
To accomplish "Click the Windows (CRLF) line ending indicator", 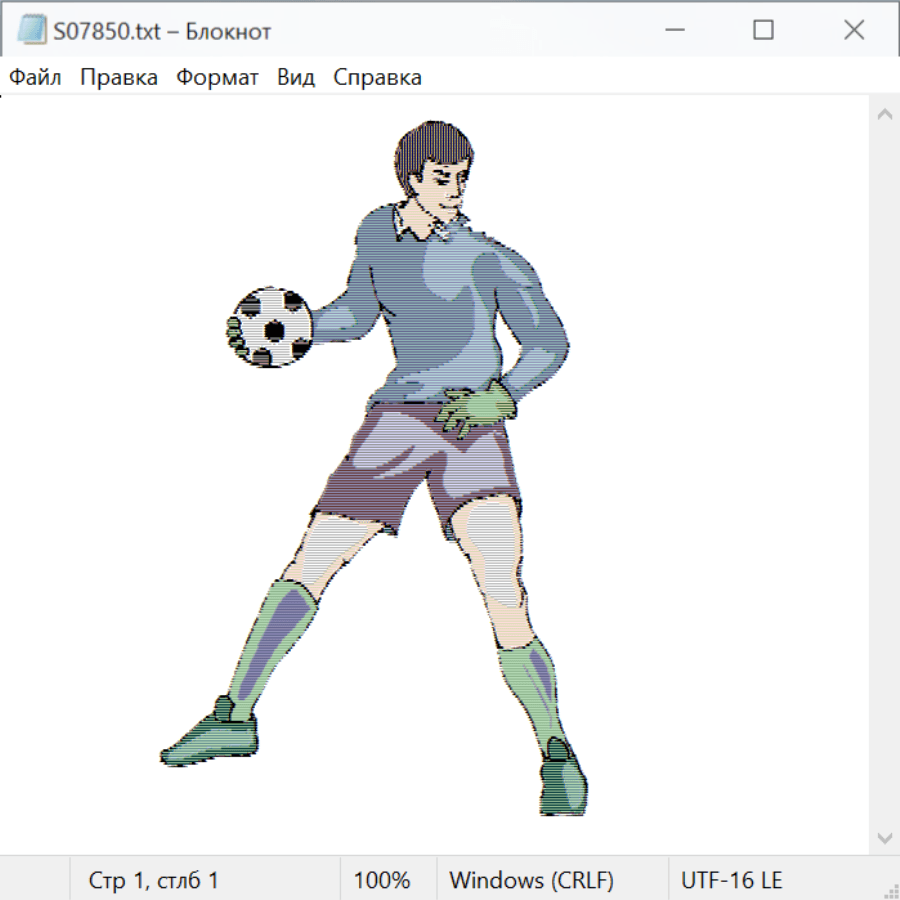I will point(531,881).
